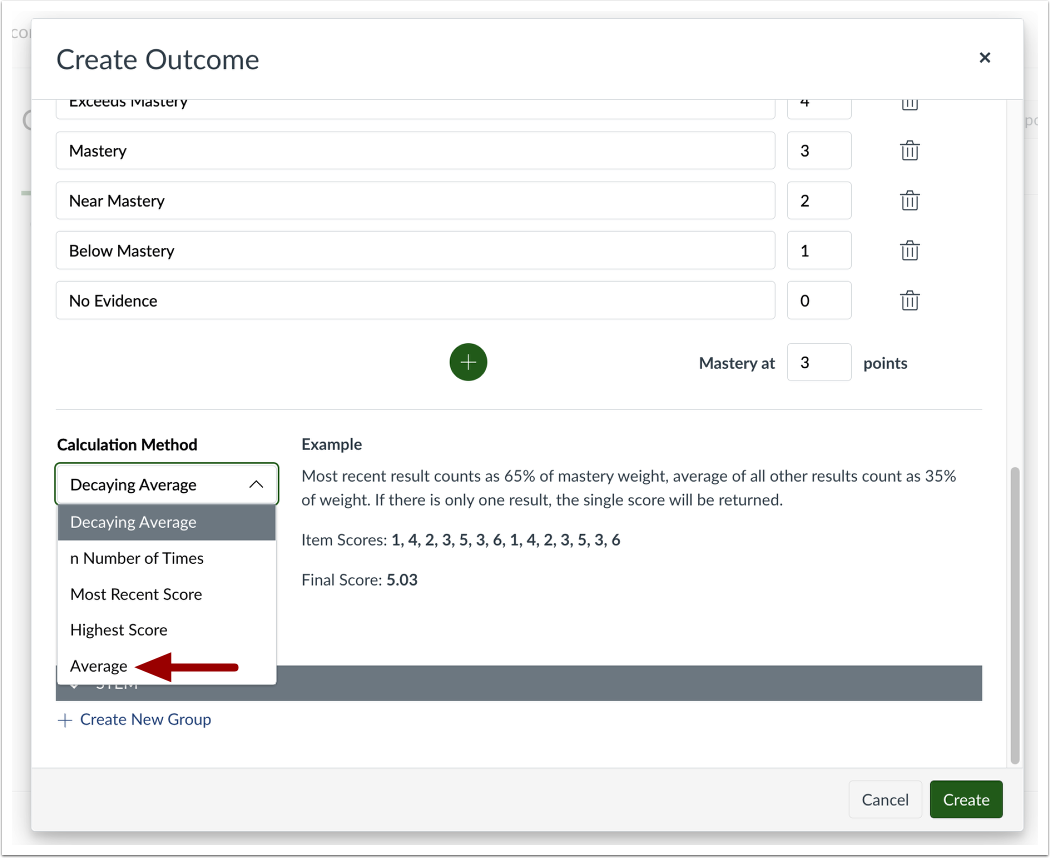Select Average calculation method
The height and width of the screenshot is (858, 1050).
pyautogui.click(x=99, y=666)
